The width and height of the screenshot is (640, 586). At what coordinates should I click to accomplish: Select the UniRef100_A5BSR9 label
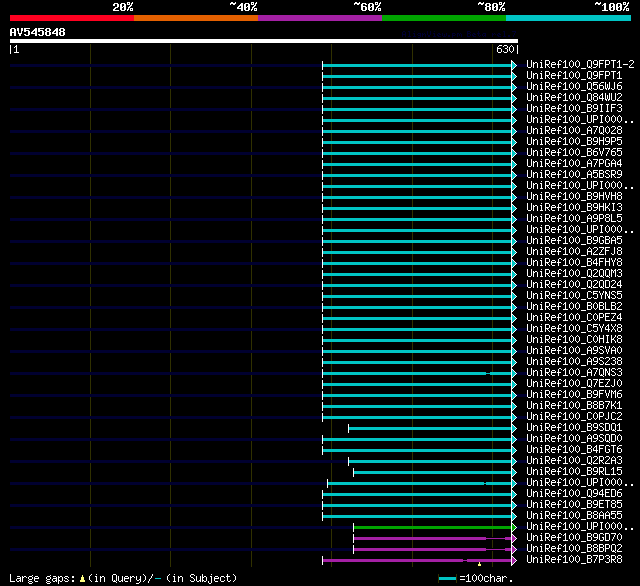(x=574, y=175)
